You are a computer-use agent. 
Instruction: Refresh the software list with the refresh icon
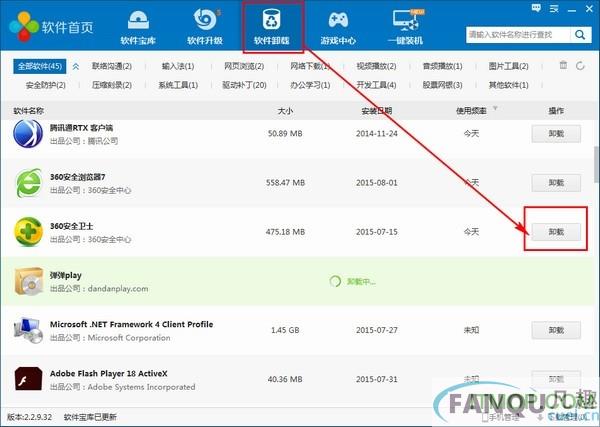[x=580, y=65]
